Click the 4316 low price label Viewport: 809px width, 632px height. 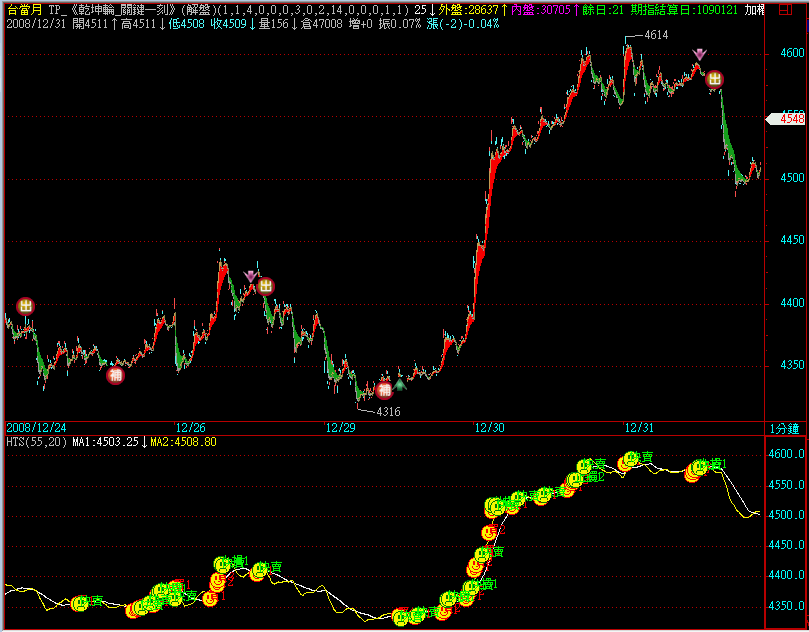coord(389,412)
